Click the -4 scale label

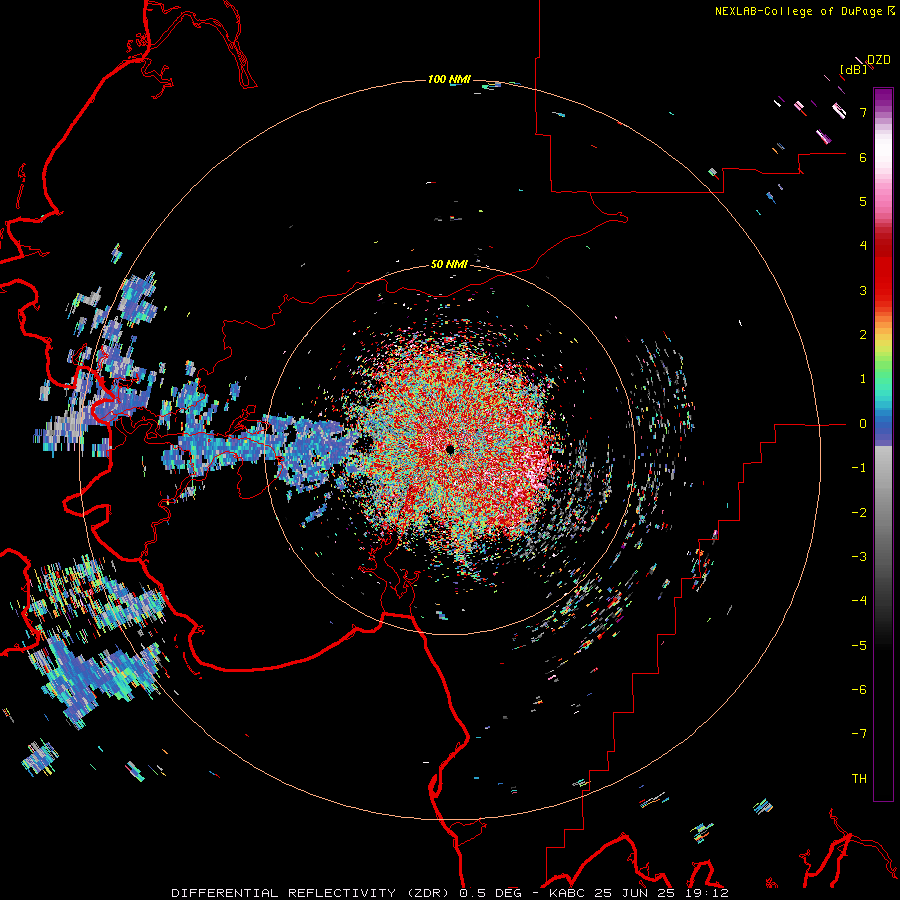coord(859,601)
